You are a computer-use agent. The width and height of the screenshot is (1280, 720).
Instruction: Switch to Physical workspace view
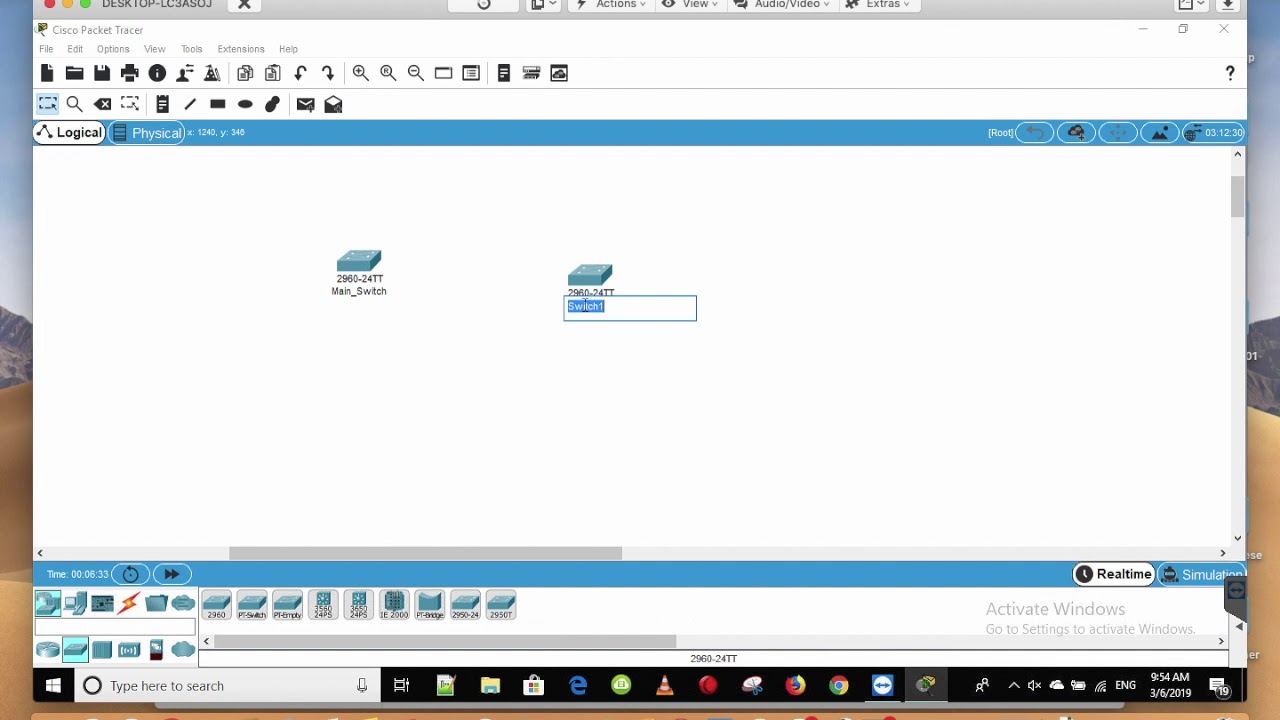(147, 133)
